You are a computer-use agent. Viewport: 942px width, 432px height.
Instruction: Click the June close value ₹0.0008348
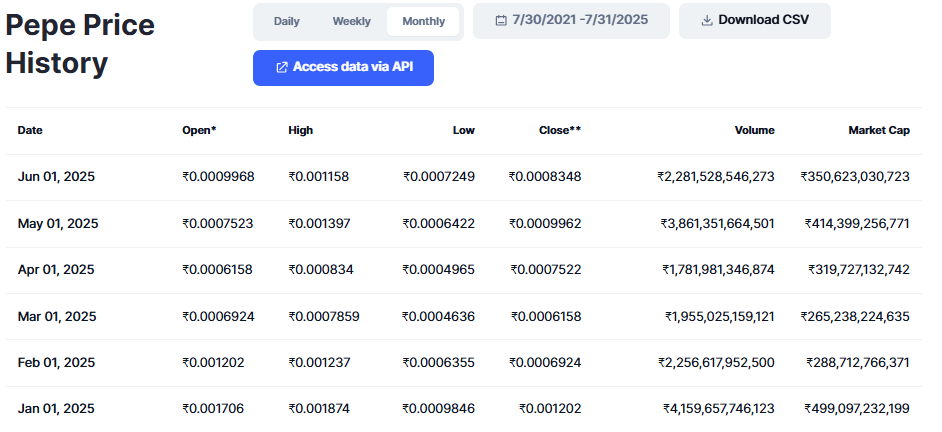545,177
